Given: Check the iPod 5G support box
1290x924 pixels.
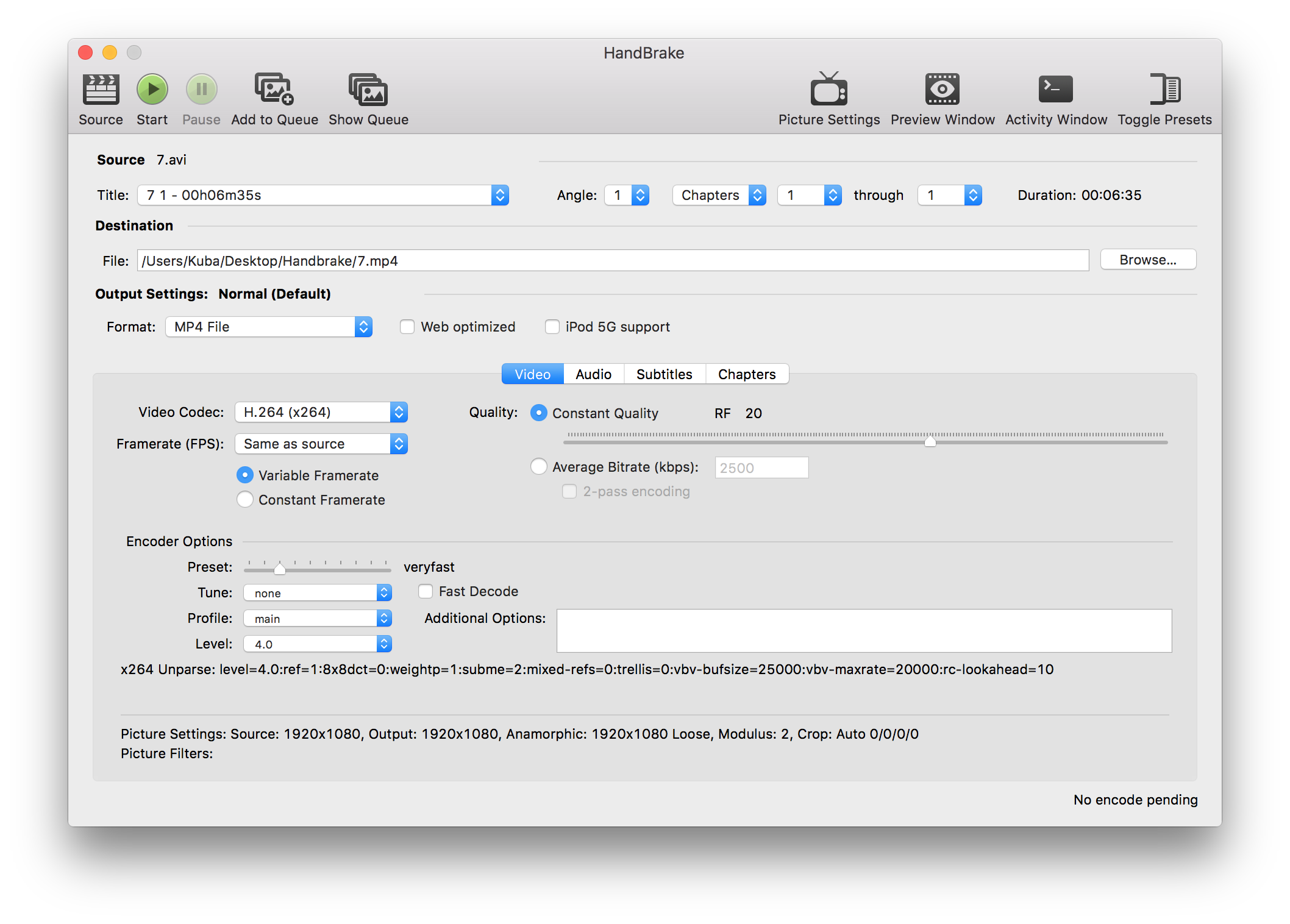Looking at the screenshot, I should coord(552,327).
